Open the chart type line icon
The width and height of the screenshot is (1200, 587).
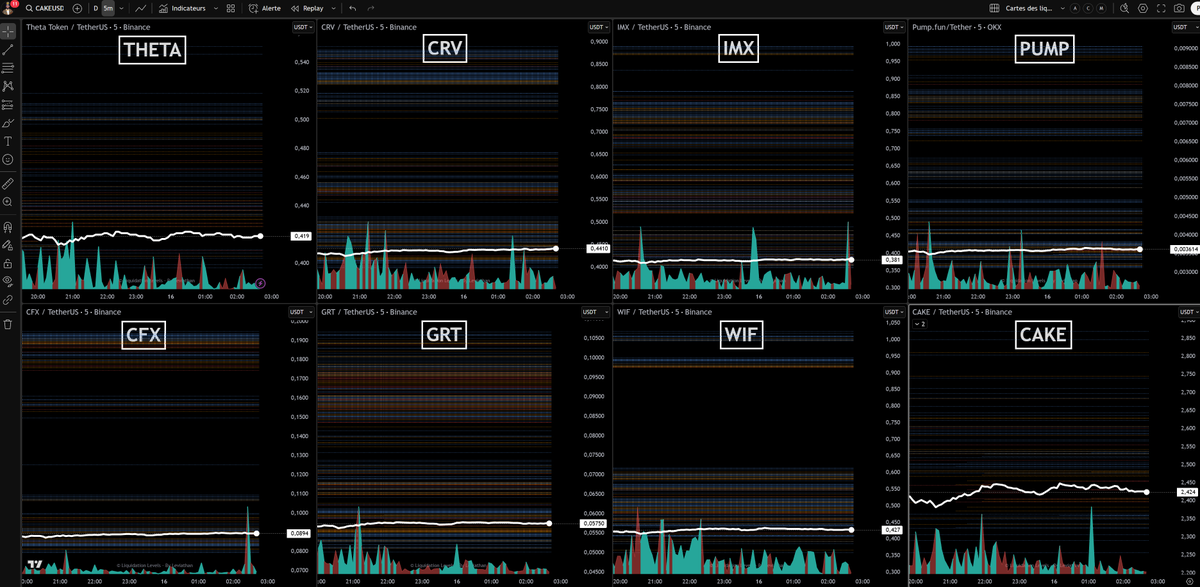click(x=141, y=8)
